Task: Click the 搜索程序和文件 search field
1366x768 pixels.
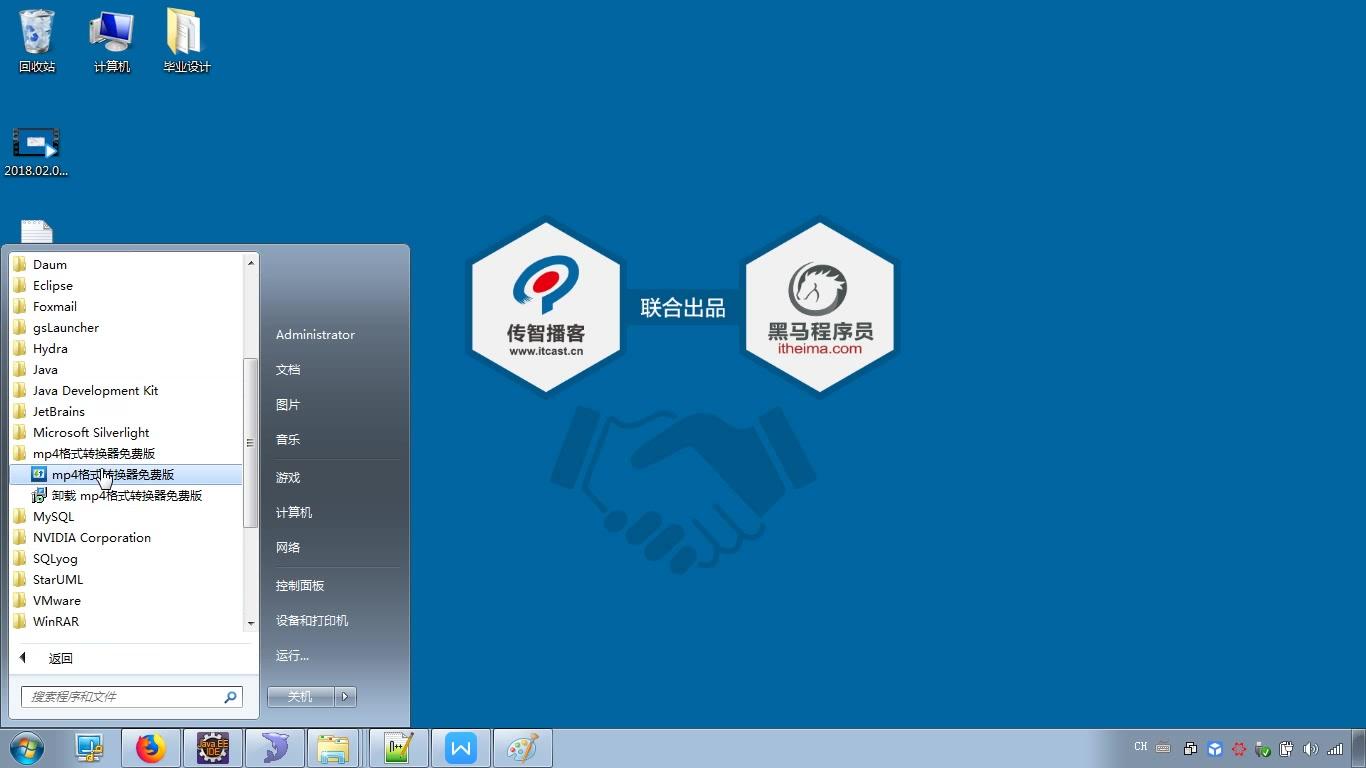Action: pyautogui.click(x=131, y=697)
